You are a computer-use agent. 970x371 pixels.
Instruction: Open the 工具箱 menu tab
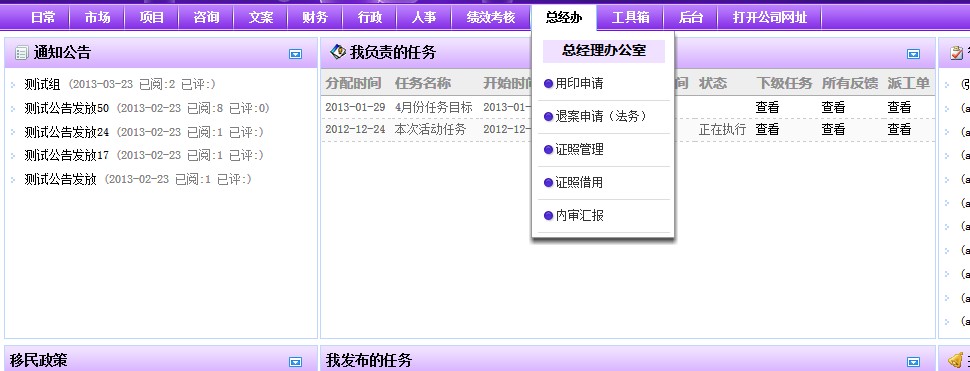(630, 18)
